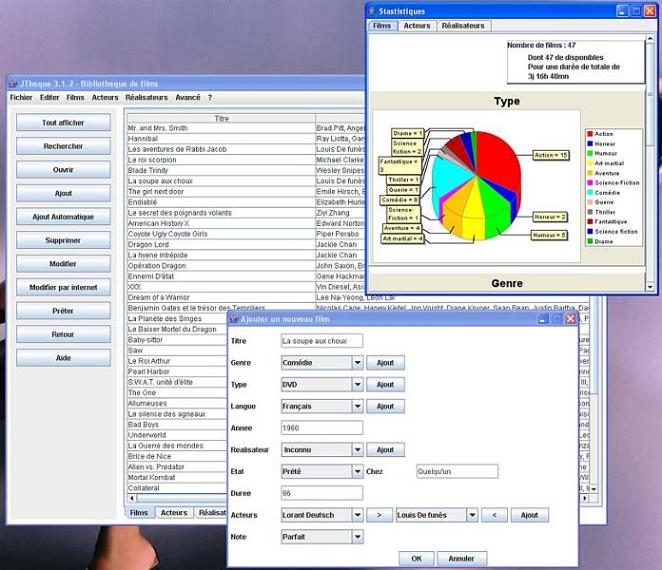Click the Titre input field
Viewport: 662px width, 570px height.
click(322, 341)
